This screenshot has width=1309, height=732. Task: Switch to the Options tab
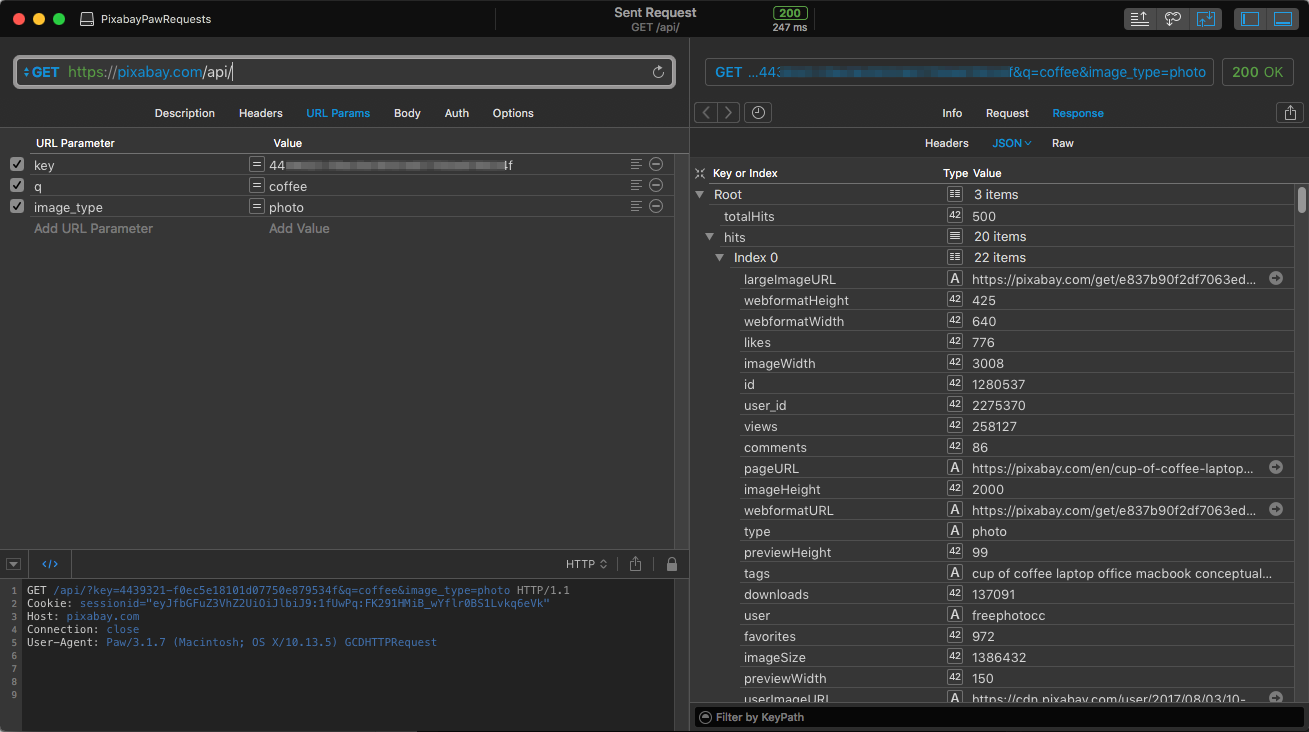pos(513,113)
